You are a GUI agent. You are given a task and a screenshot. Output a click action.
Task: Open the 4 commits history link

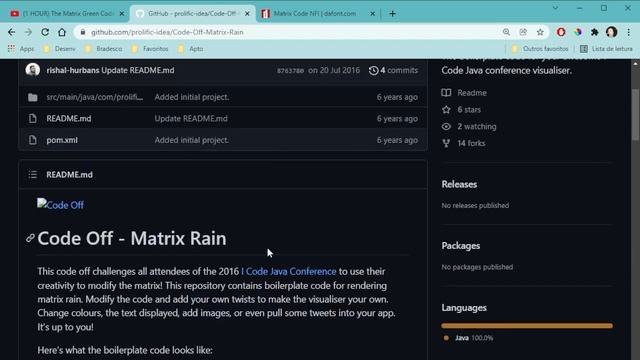(x=393, y=70)
